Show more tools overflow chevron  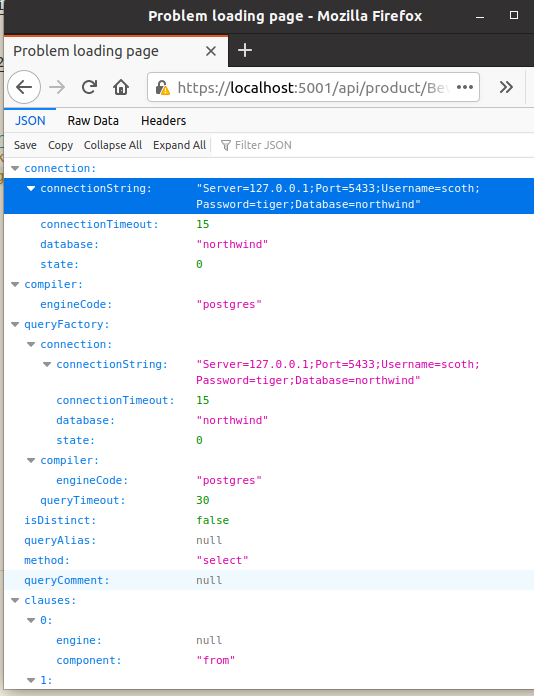pos(506,87)
